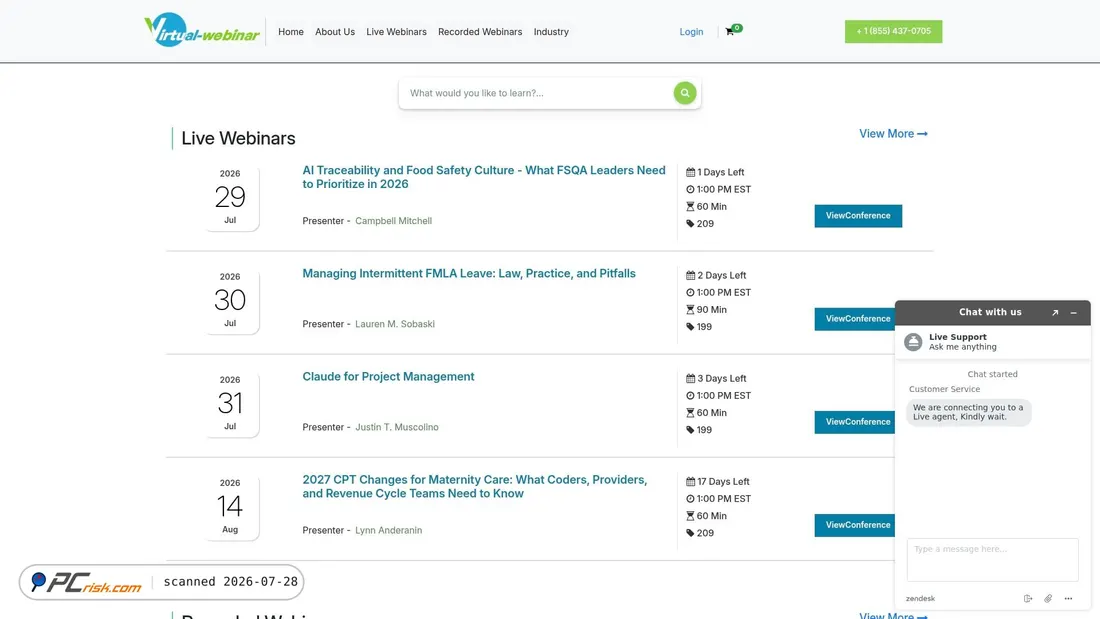The height and width of the screenshot is (619, 1100).
Task: Go to About Us page
Action: point(335,32)
